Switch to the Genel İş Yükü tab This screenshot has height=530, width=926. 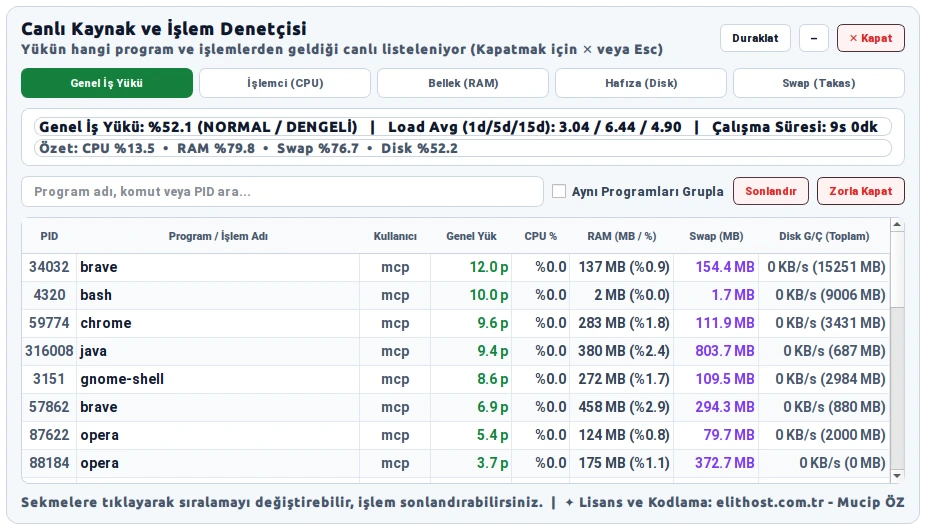[x=107, y=83]
